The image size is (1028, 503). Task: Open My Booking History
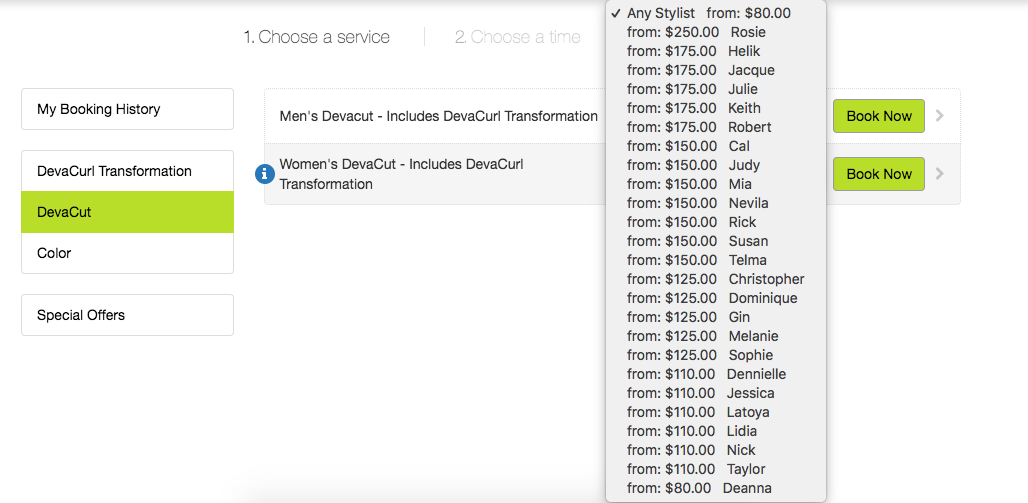click(127, 109)
